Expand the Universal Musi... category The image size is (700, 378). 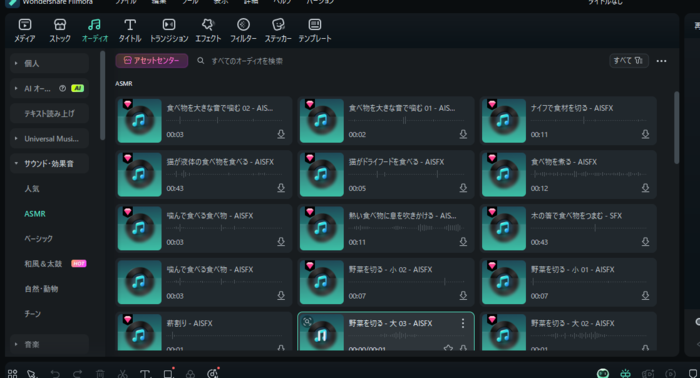pos(49,139)
